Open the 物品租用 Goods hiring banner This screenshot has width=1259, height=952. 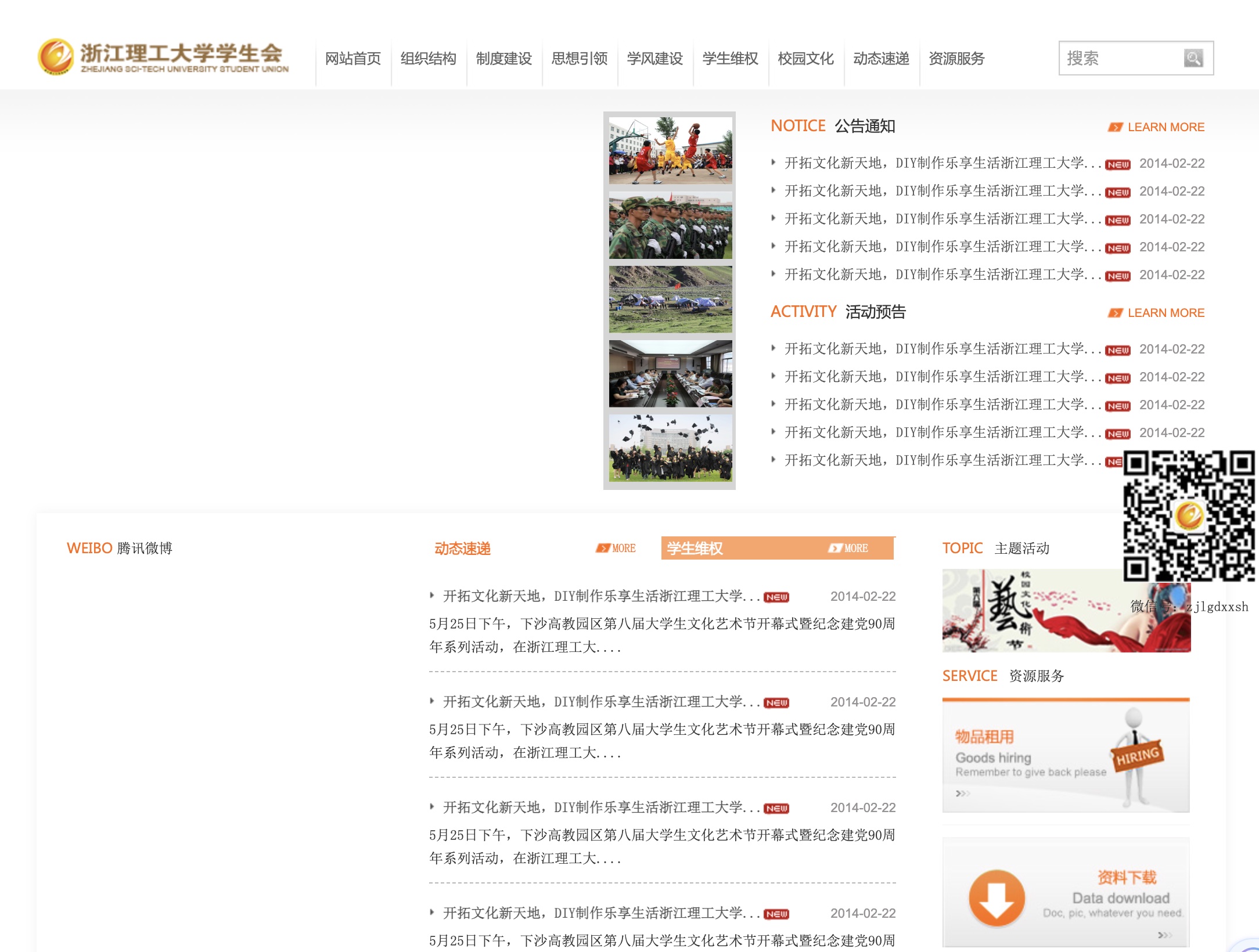1066,755
